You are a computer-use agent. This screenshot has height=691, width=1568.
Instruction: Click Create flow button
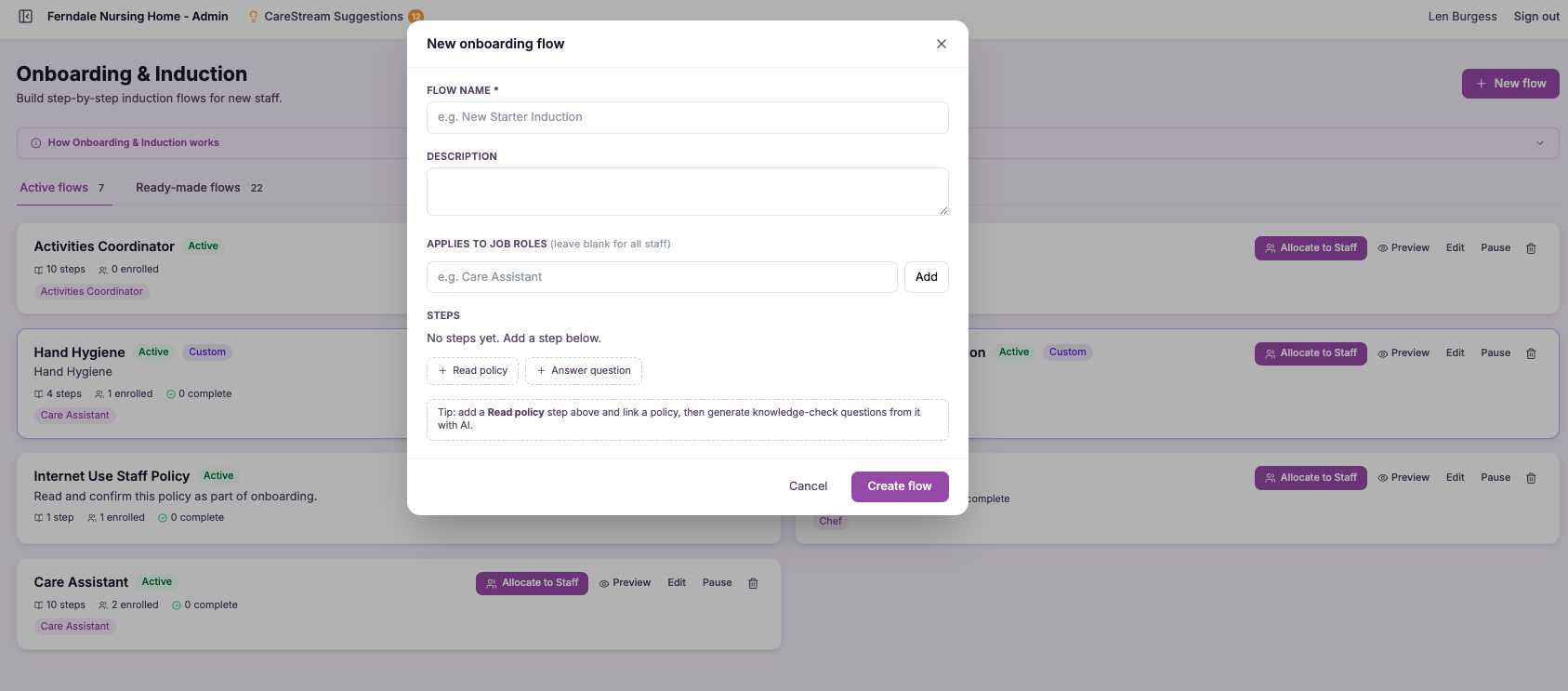click(x=900, y=486)
